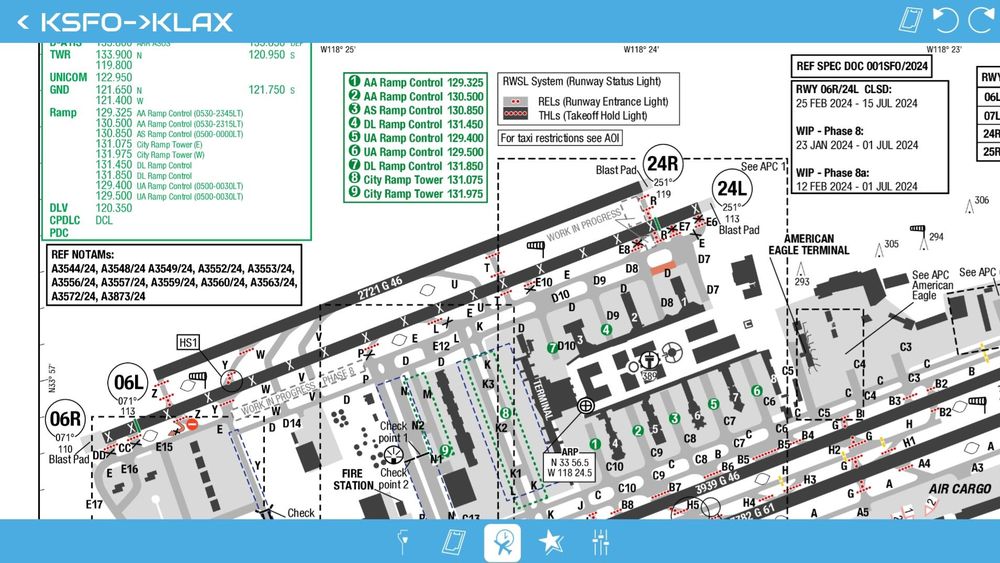1000x563 pixels.
Task: Tap numbered legend entry 5 UA Ramp Control 129.400
Action: (415, 138)
